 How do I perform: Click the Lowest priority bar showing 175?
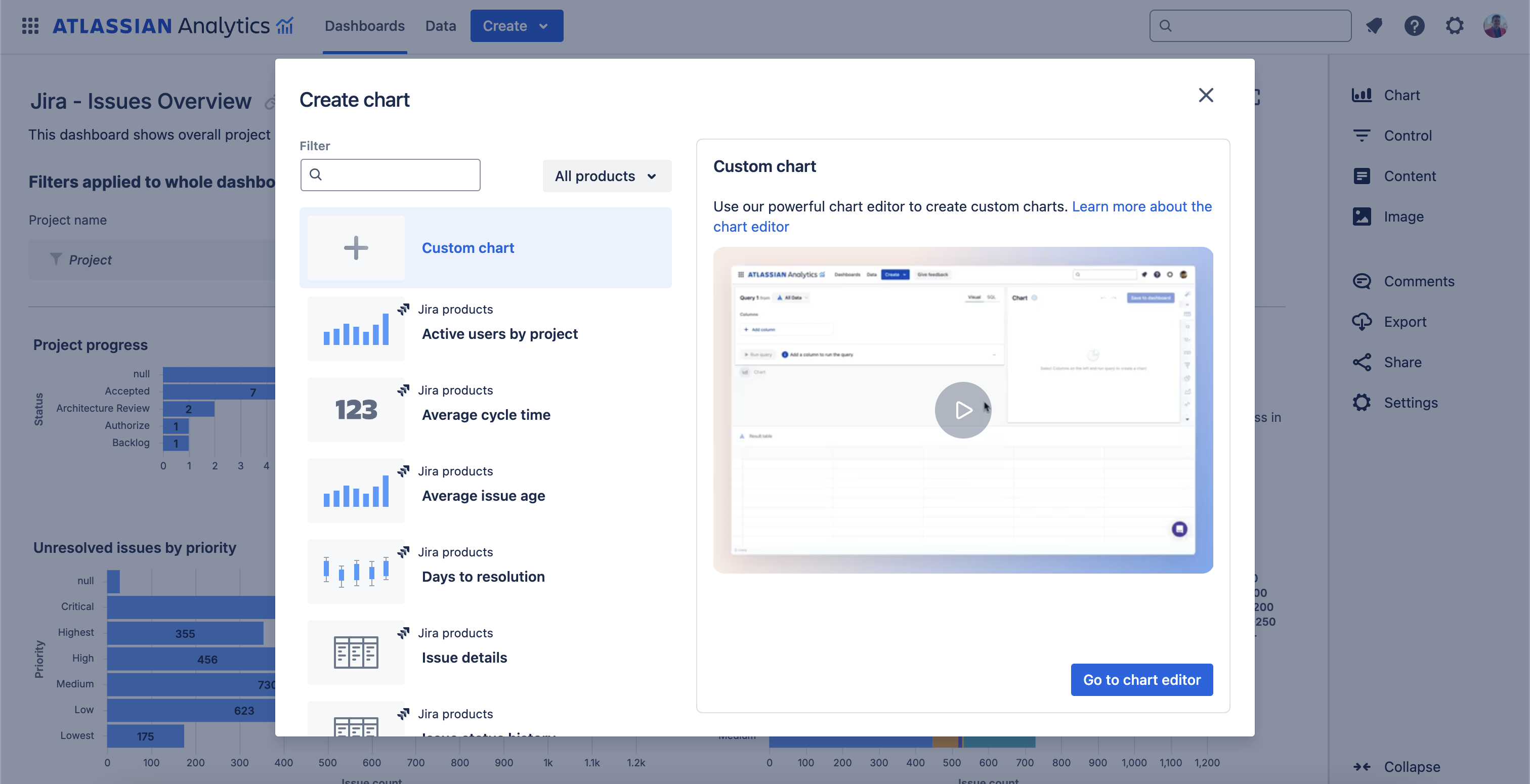click(x=146, y=736)
